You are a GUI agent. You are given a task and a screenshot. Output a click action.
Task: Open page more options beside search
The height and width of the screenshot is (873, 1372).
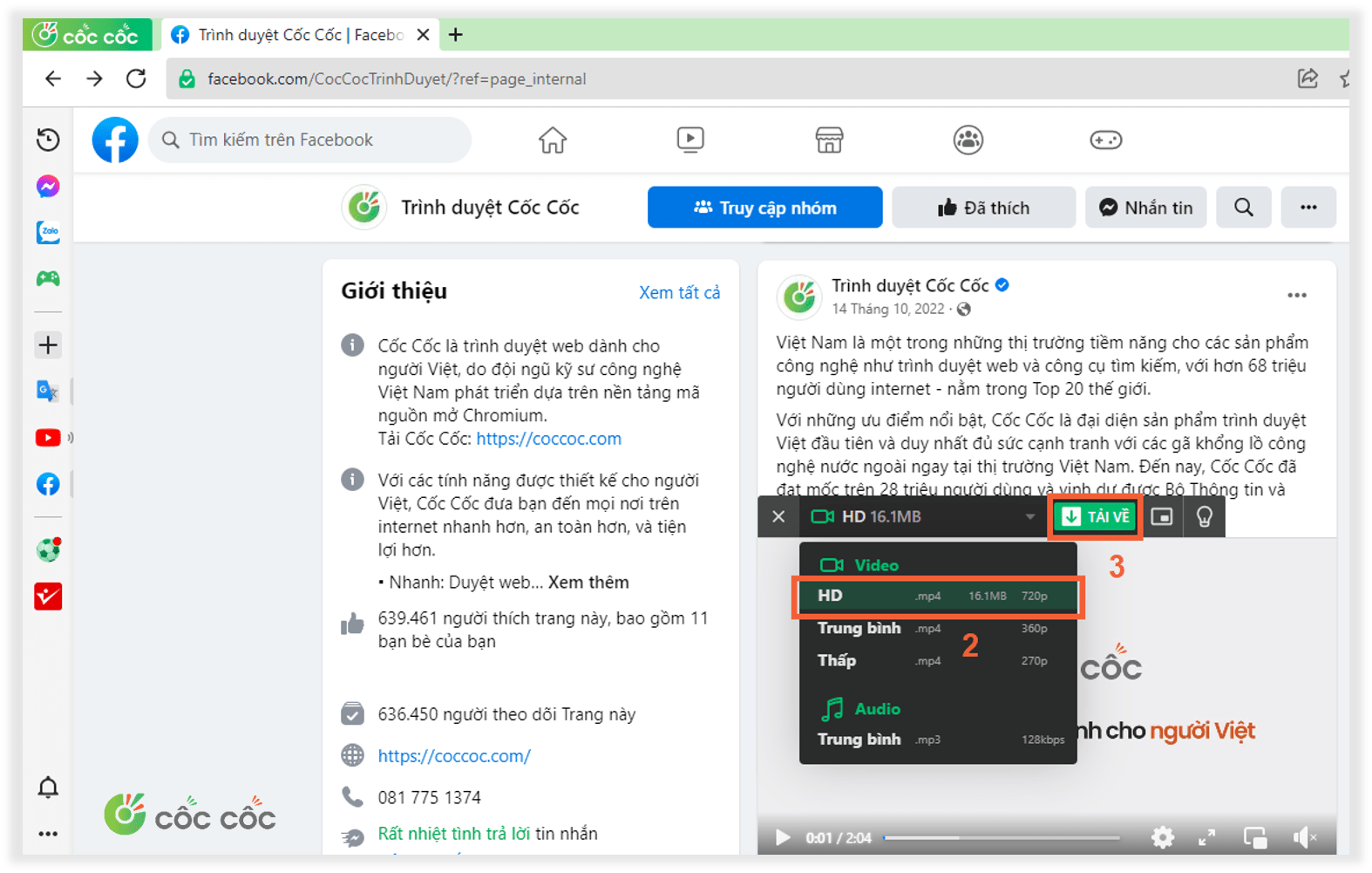tap(1308, 208)
